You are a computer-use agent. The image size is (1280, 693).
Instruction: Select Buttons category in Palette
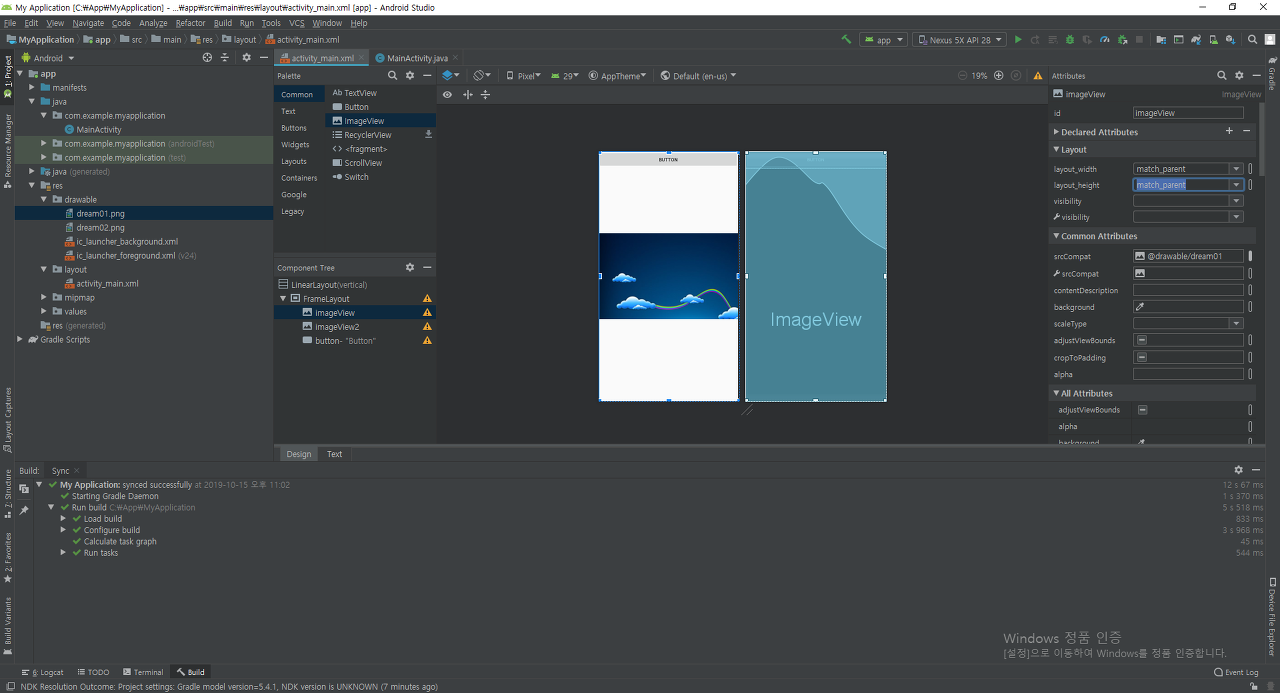click(x=294, y=128)
